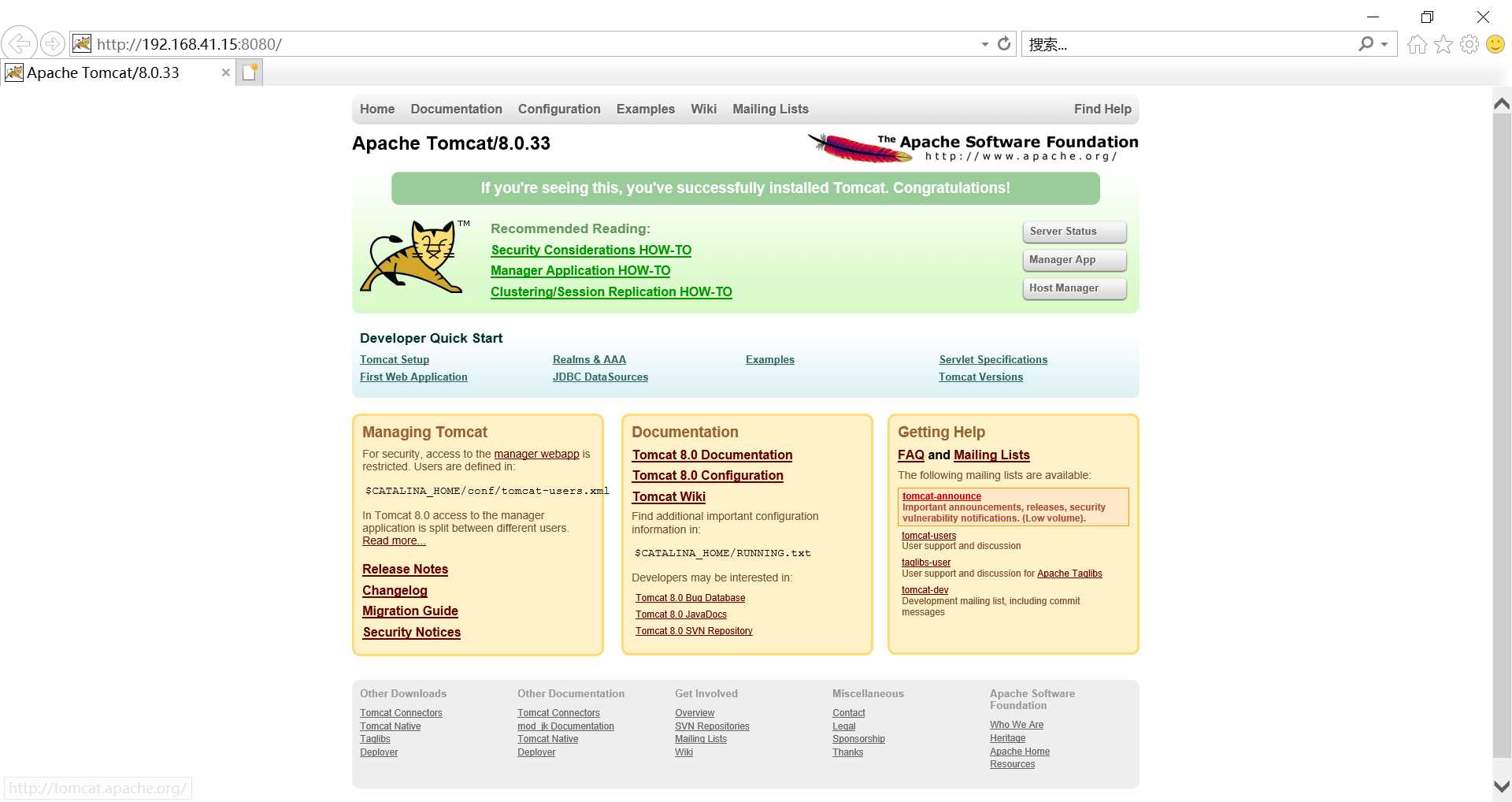
Task: Open the Tomcat Setup link
Action: coord(395,359)
